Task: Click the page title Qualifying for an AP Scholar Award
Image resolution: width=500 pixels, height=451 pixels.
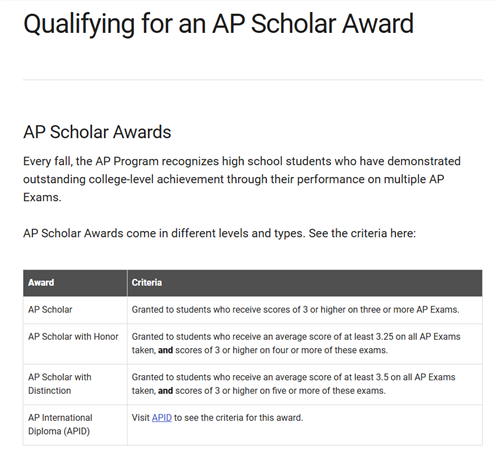Action: [x=219, y=24]
